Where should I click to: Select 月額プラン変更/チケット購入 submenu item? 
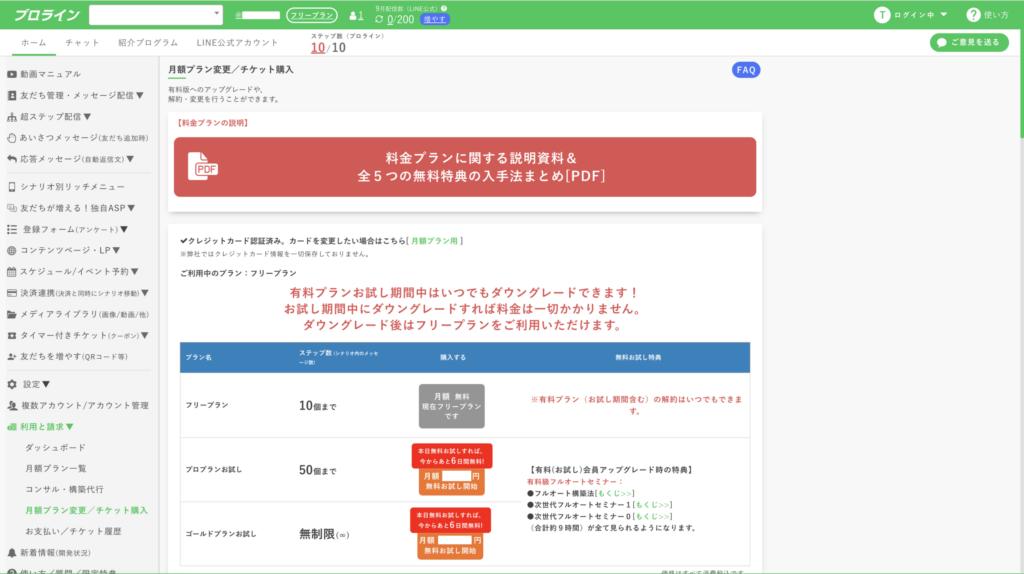(x=86, y=511)
